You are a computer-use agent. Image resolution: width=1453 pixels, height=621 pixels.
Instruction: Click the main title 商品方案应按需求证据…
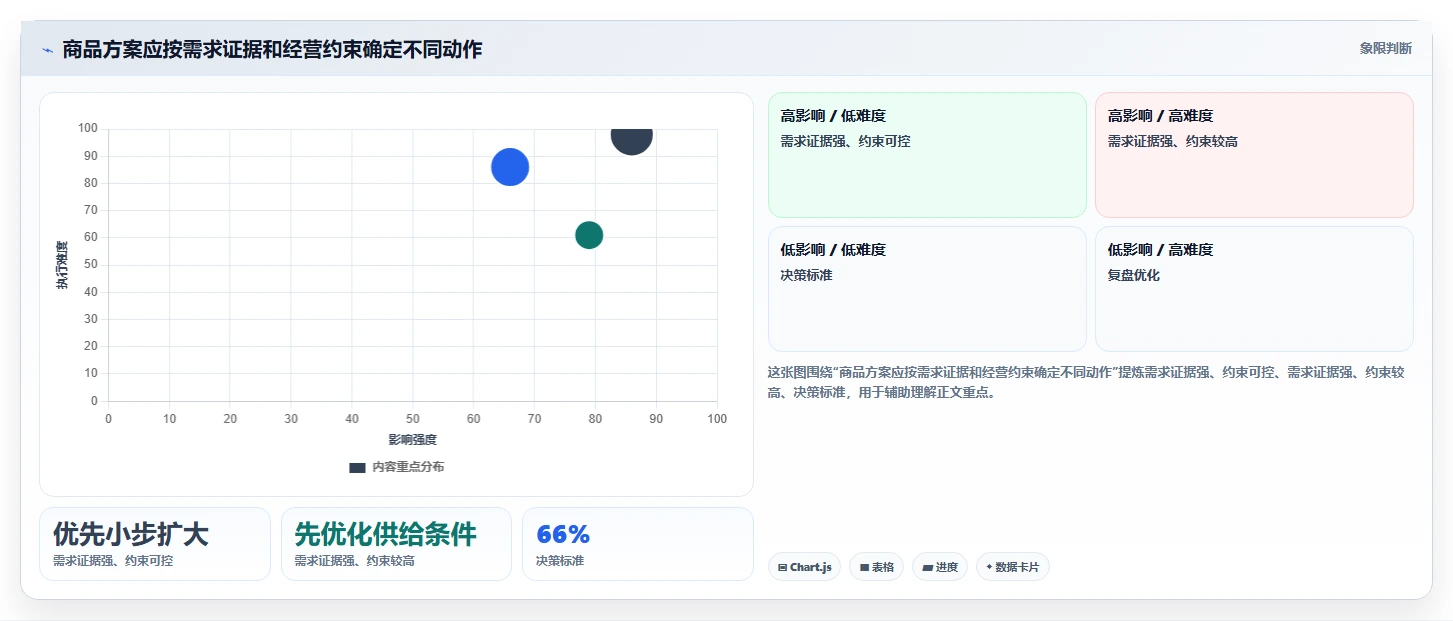click(x=272, y=49)
